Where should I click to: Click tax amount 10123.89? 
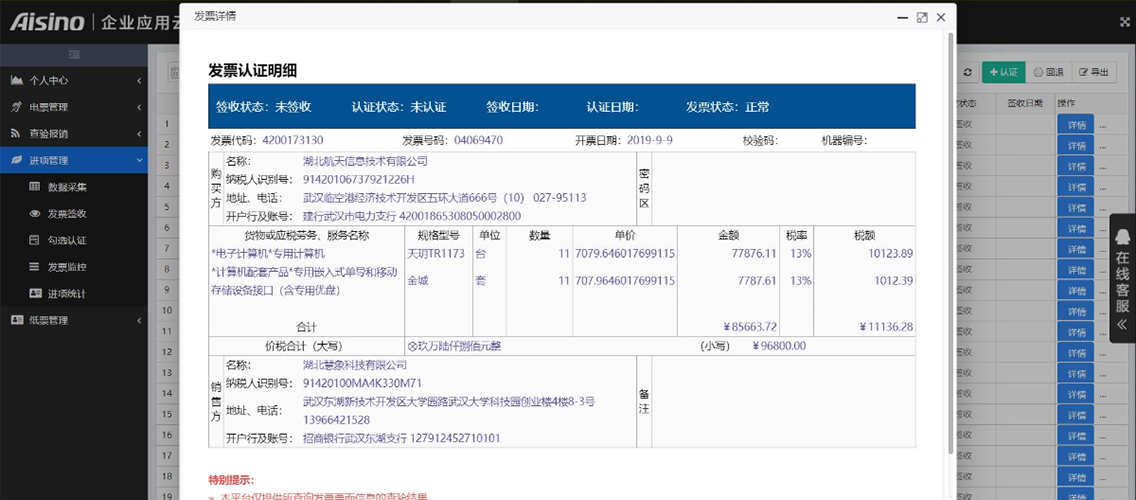tap(888, 254)
